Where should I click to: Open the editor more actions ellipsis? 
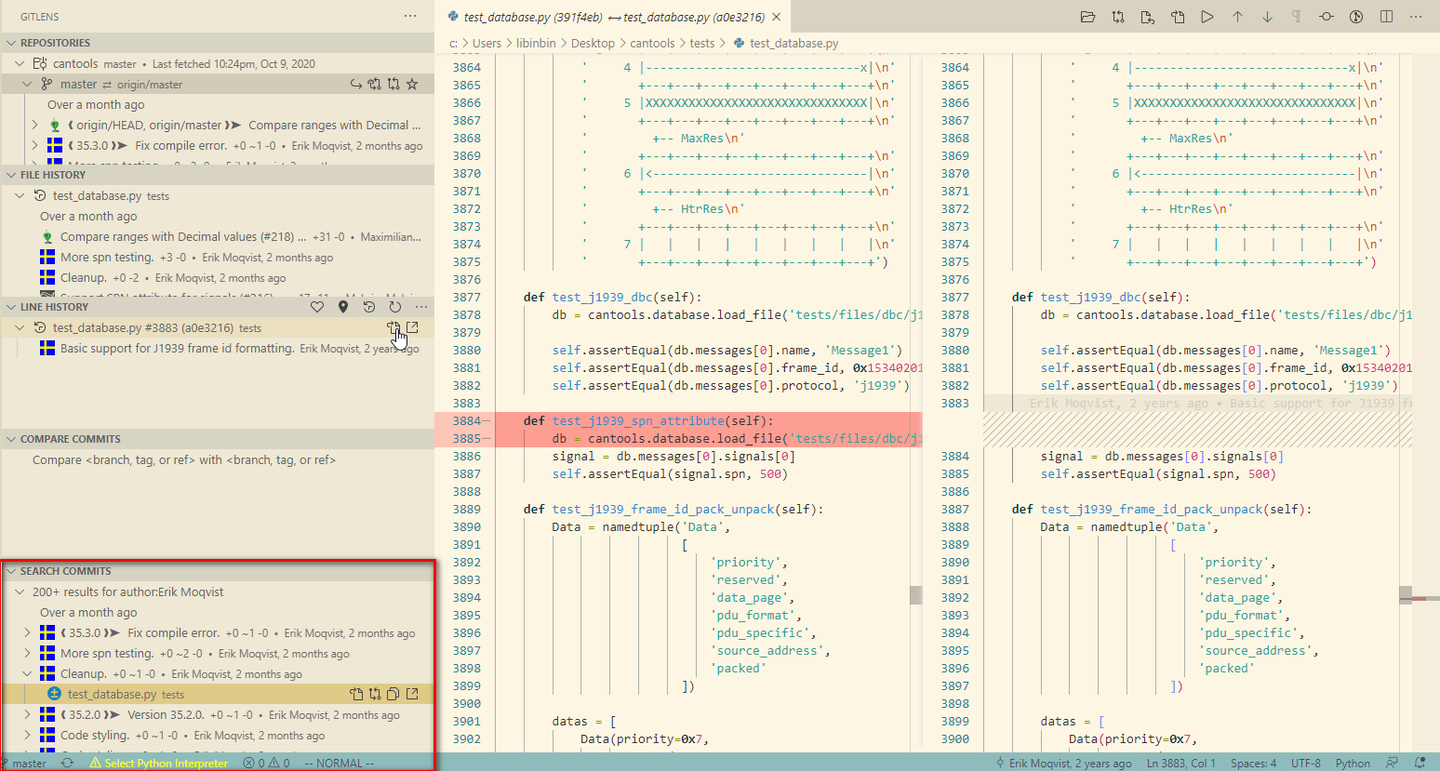pyautogui.click(x=1416, y=17)
